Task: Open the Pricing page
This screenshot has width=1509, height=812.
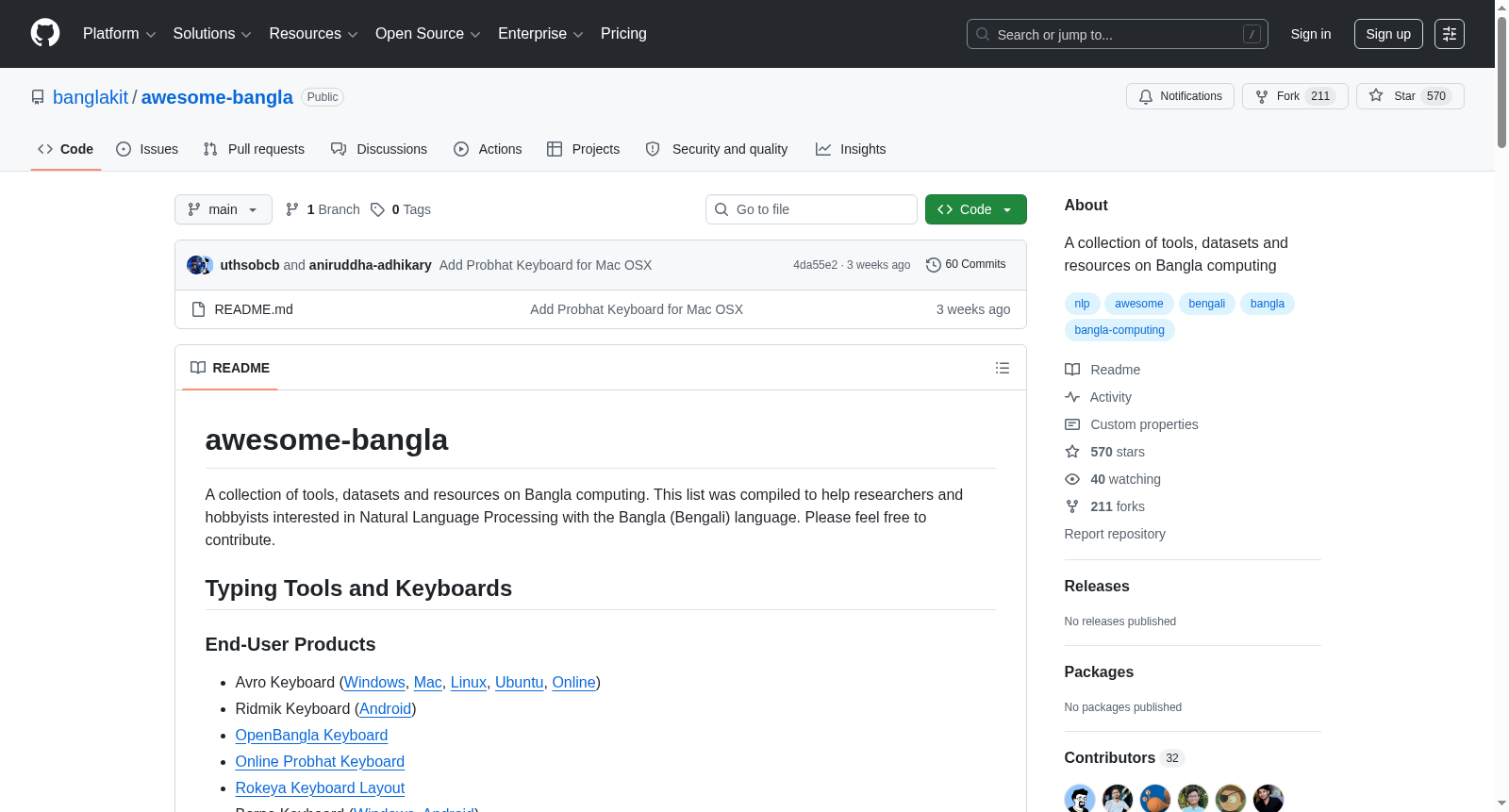Action: (623, 34)
